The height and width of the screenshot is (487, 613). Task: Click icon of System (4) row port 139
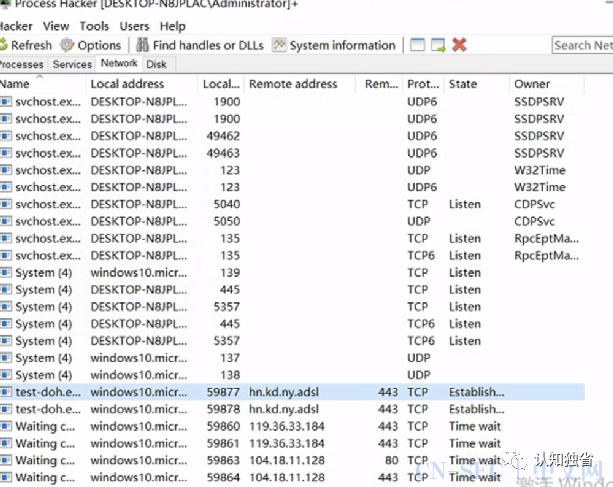(x=6, y=272)
